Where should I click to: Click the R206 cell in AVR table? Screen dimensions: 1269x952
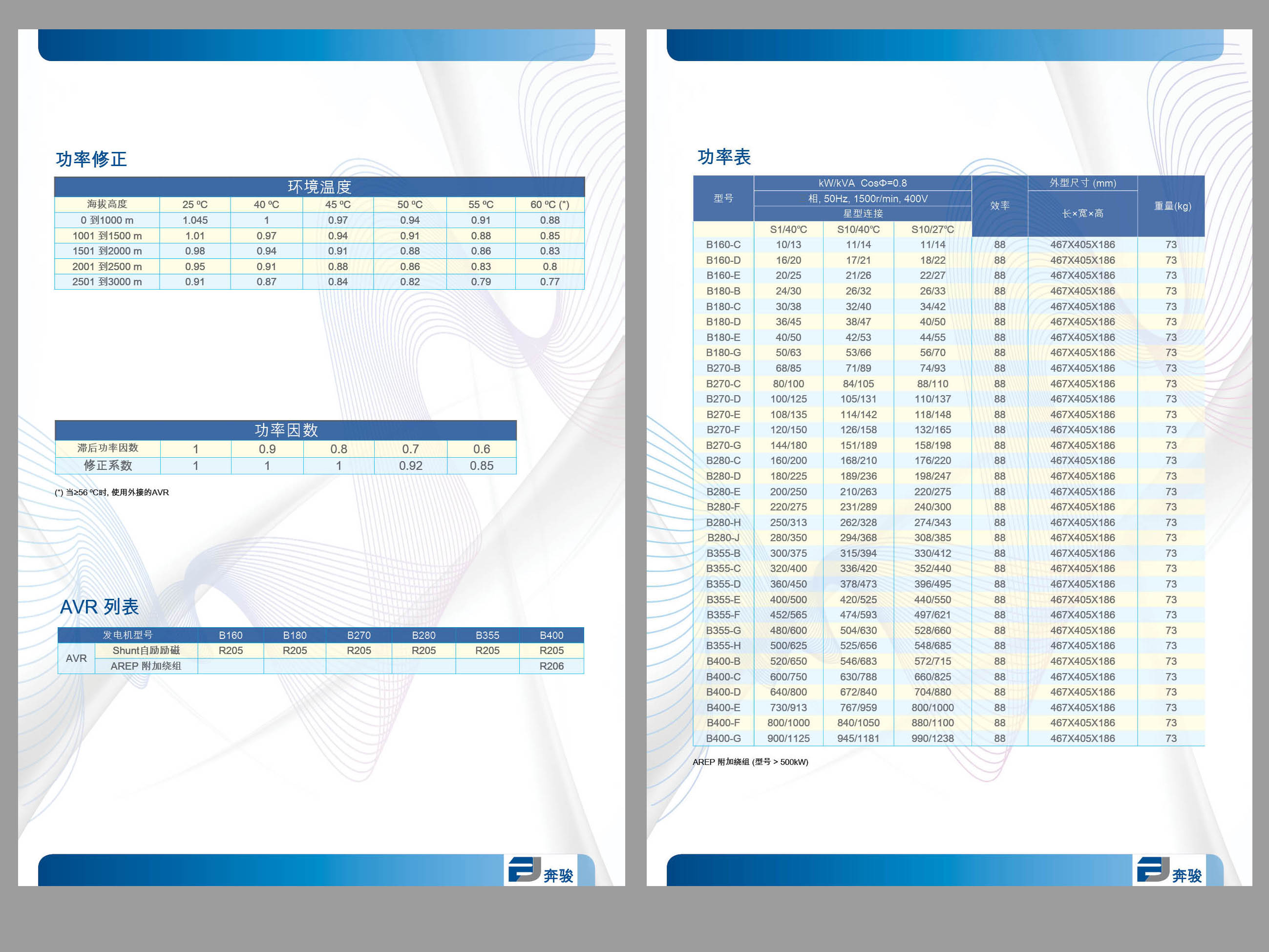click(551, 666)
